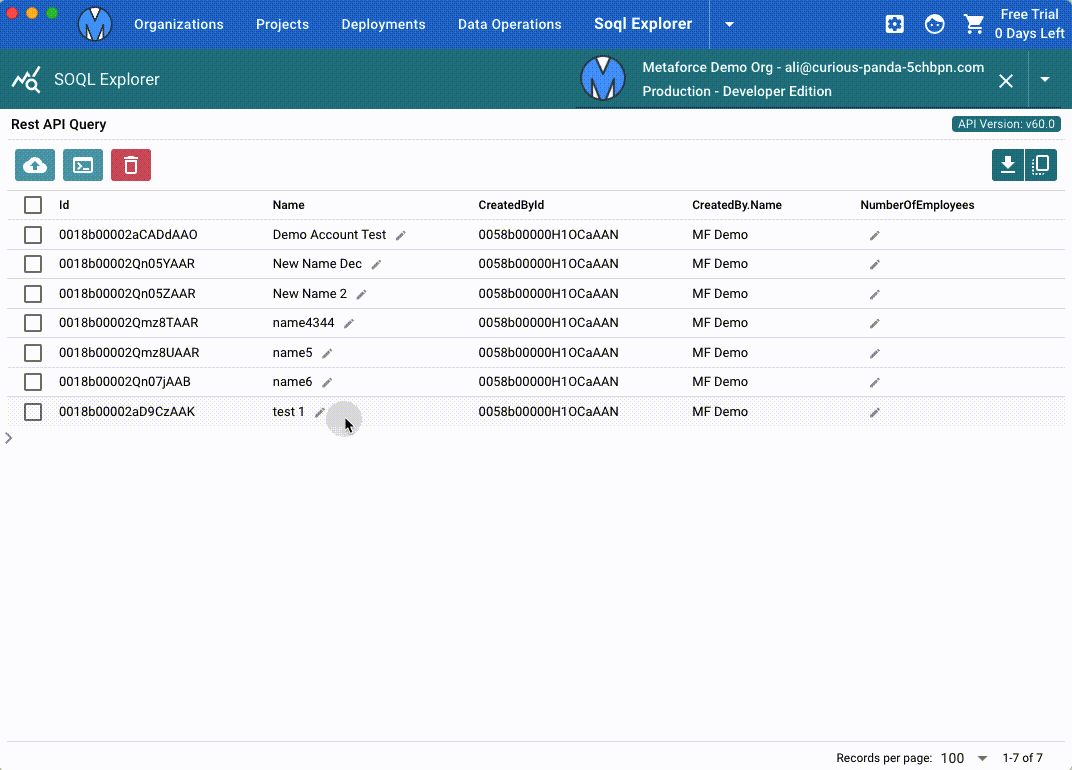Viewport: 1072px width, 770px height.
Task: Edit NumberOfEmployees for name6 row
Action: click(874, 382)
